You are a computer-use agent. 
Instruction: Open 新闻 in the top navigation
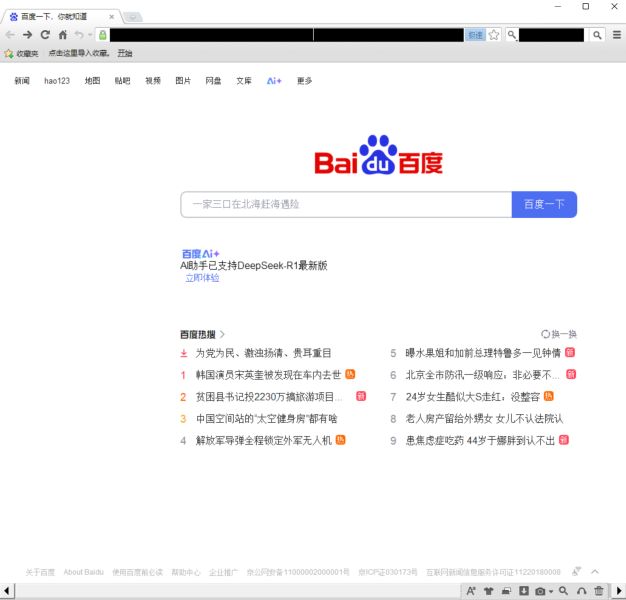(22, 81)
